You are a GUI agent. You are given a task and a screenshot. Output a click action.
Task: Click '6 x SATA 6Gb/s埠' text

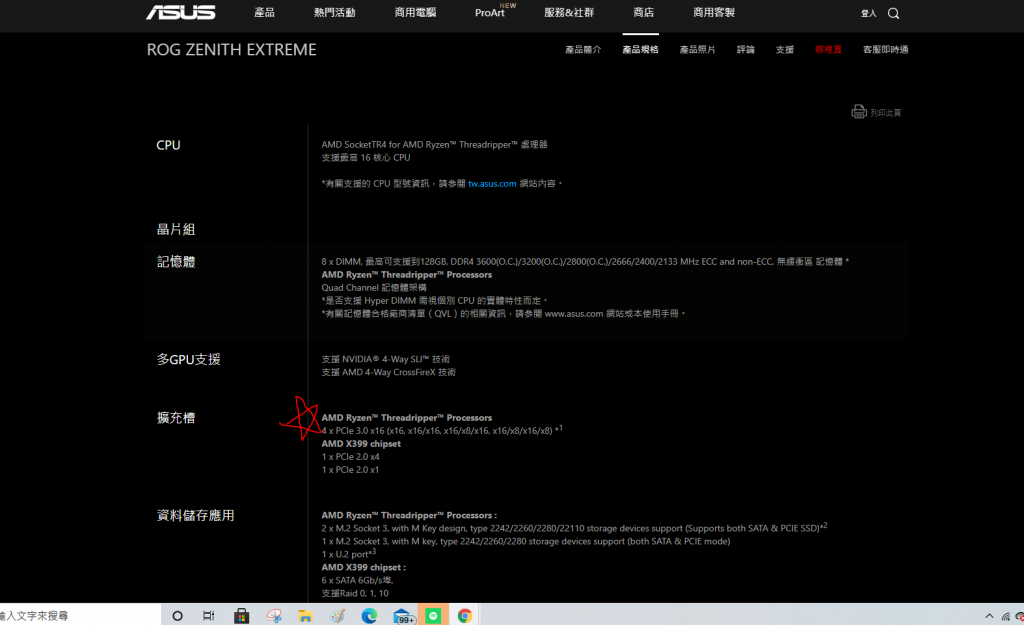(357, 580)
